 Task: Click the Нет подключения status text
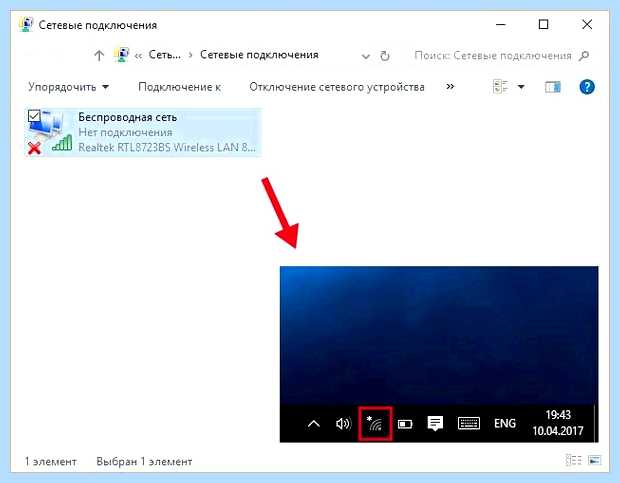point(125,132)
